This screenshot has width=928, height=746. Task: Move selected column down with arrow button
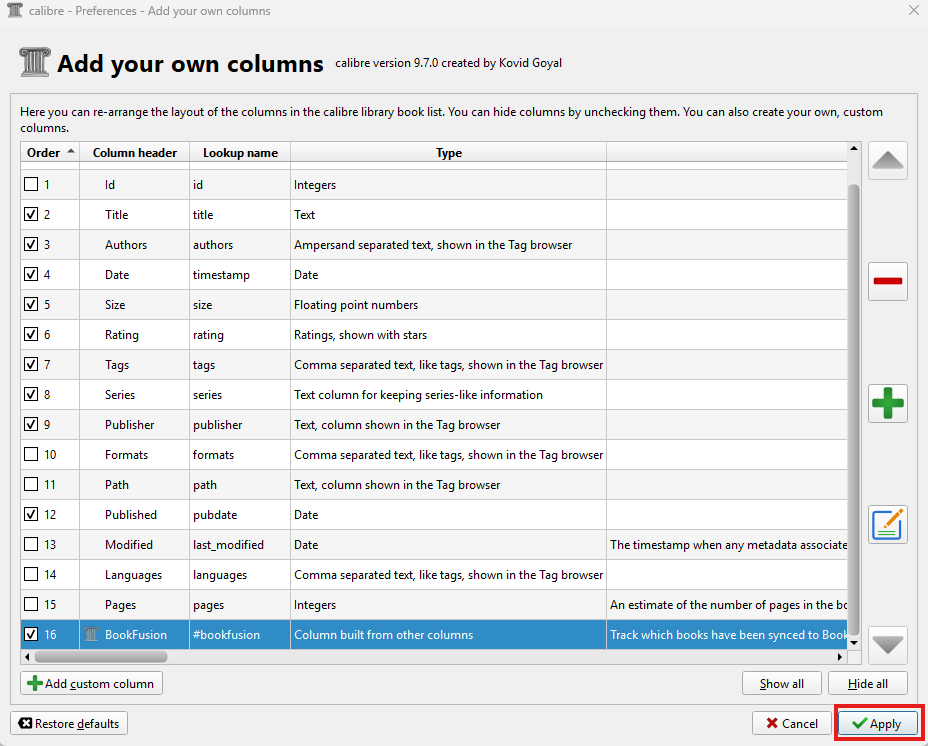coord(887,645)
